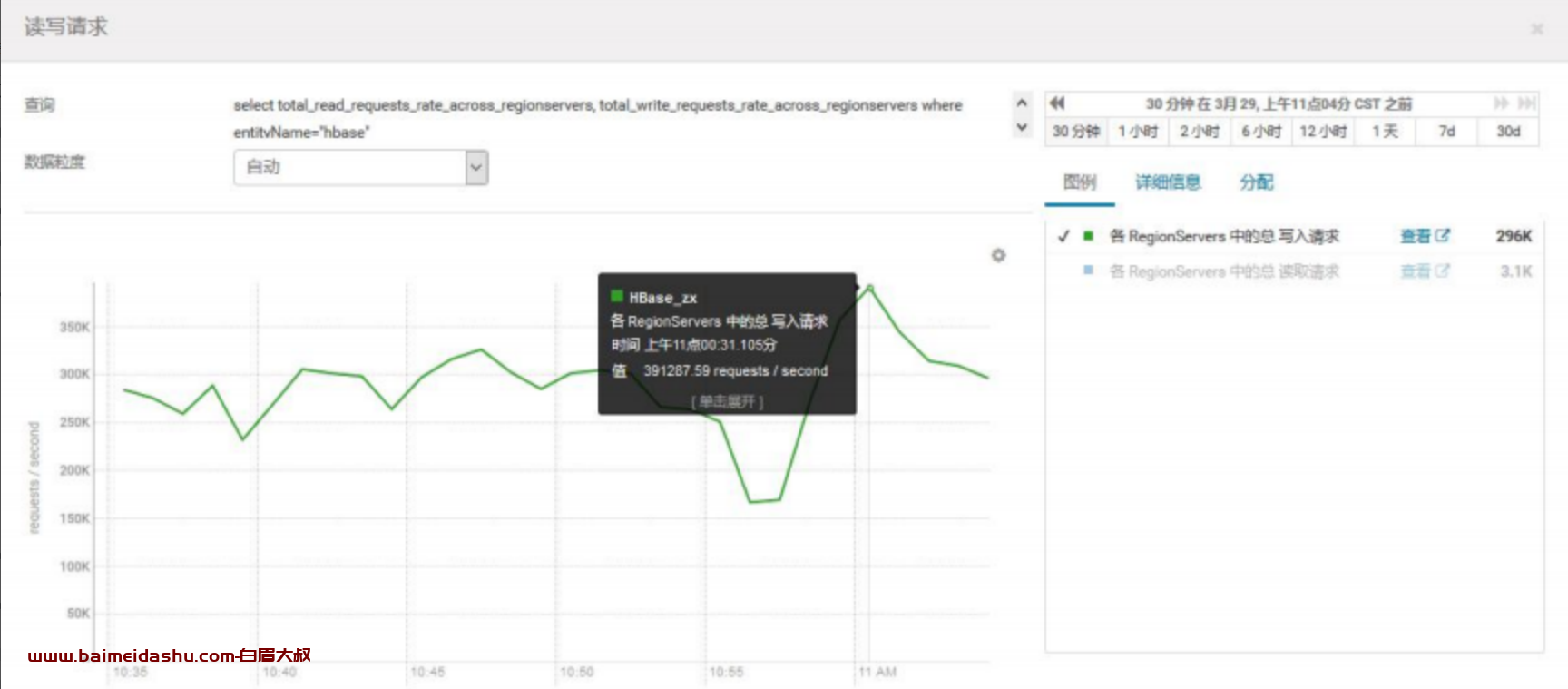
Task: Step the time range forward one interval
Action: coord(1501,103)
